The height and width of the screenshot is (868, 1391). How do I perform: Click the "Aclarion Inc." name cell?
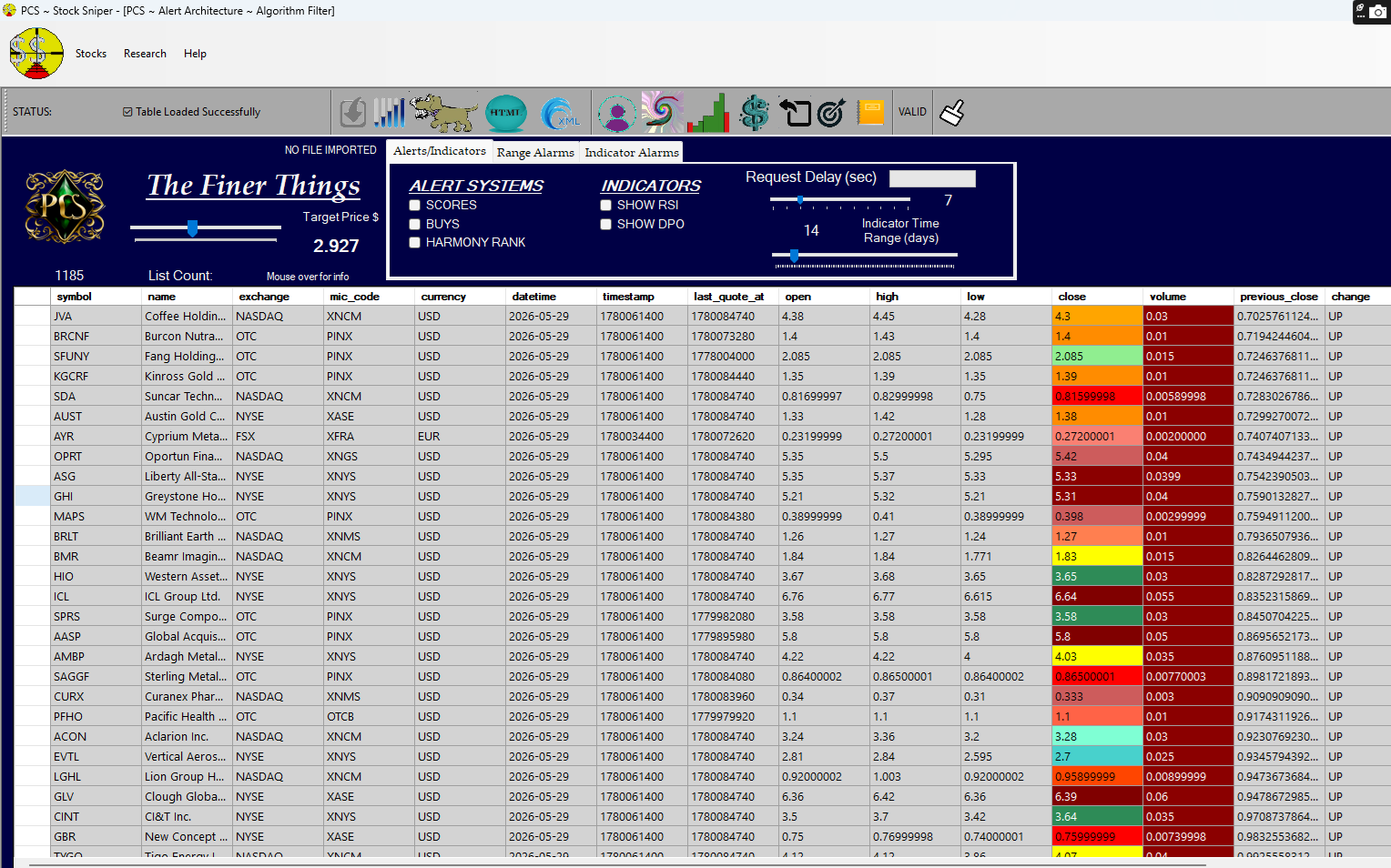tap(188, 737)
